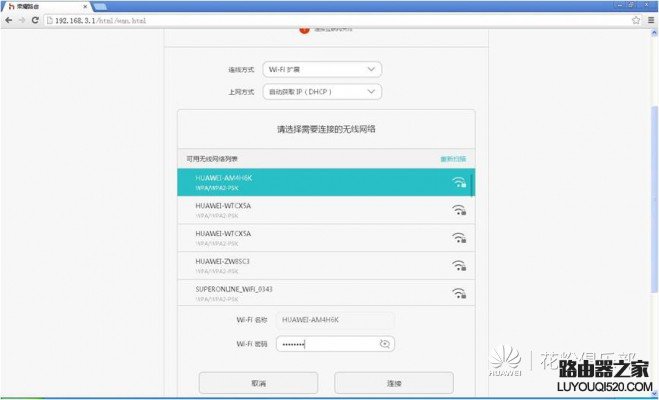The height and width of the screenshot is (400, 659).
Task: Select the SUPERONLINE_WIFI_0343 network
Action: tap(326, 293)
